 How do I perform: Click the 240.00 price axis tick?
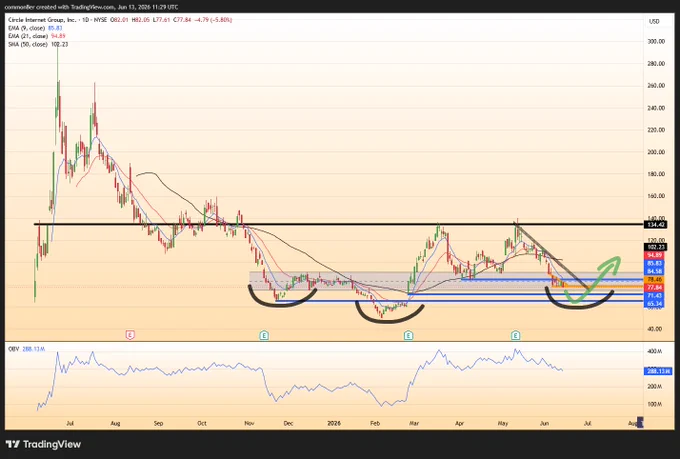(x=656, y=108)
